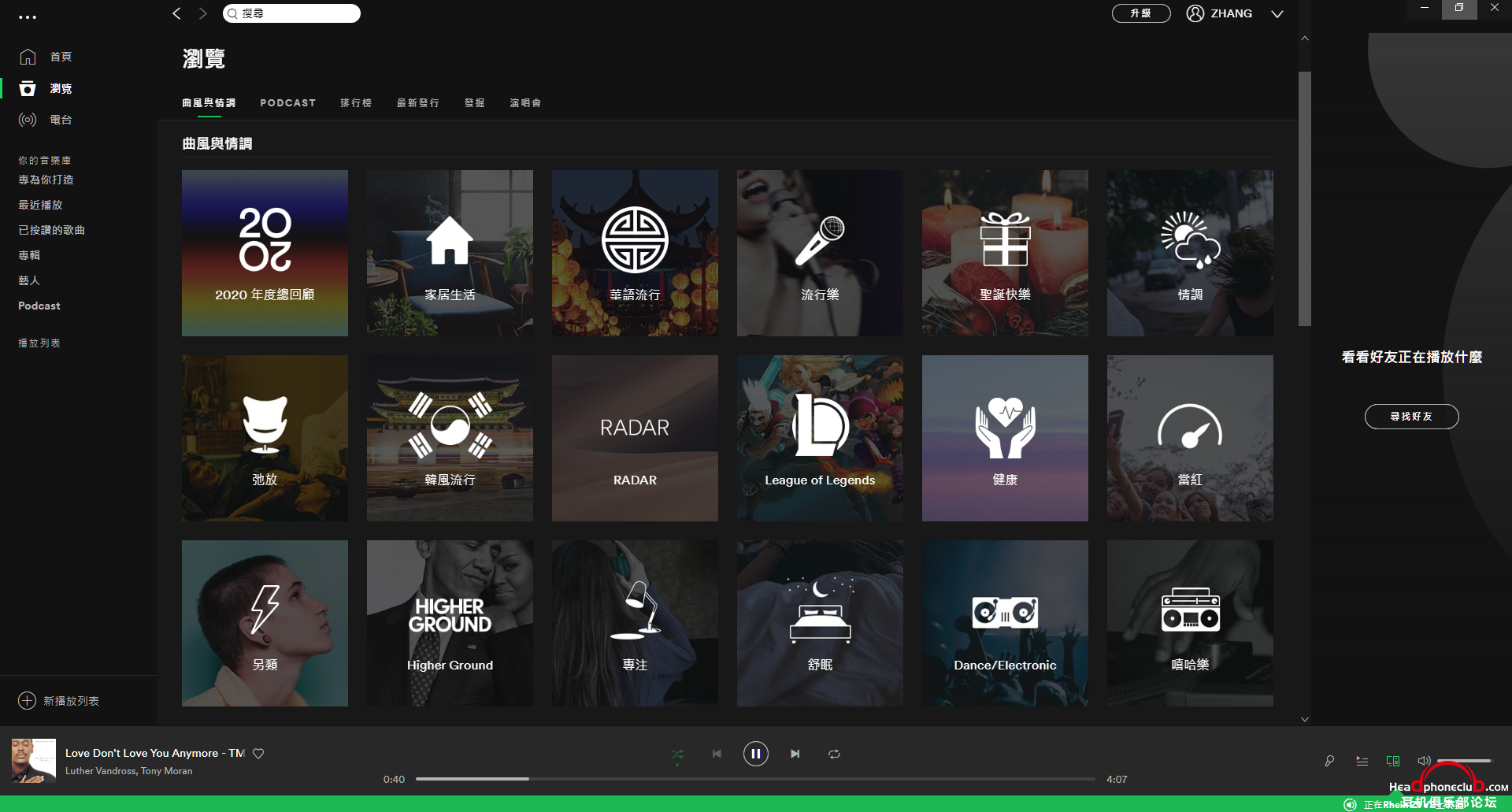Expand the account dropdown chevron

tap(1277, 14)
